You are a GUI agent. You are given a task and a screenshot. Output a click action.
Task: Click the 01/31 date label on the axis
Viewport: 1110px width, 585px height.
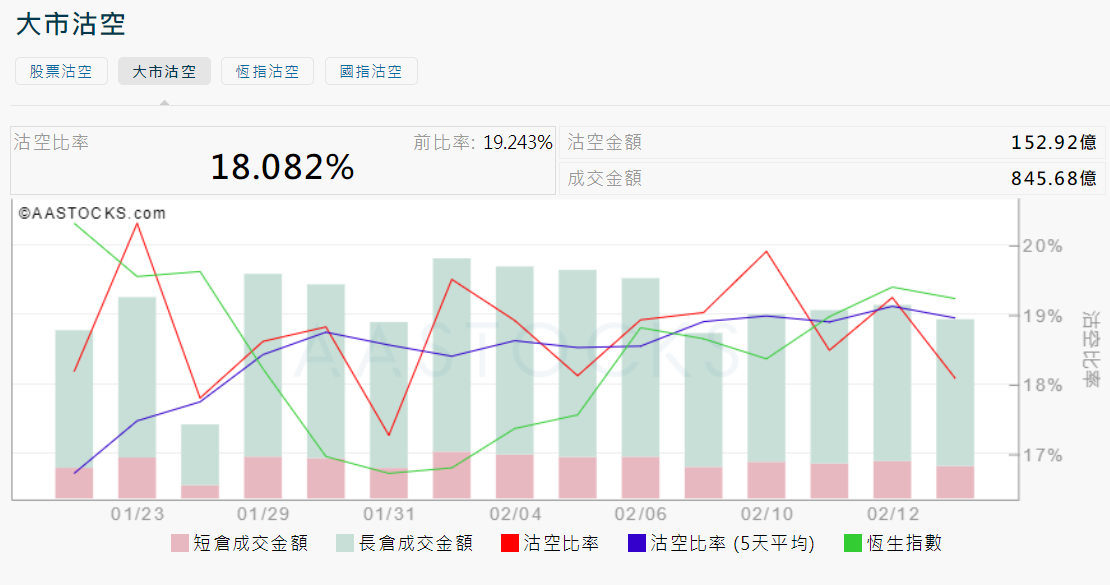click(389, 513)
